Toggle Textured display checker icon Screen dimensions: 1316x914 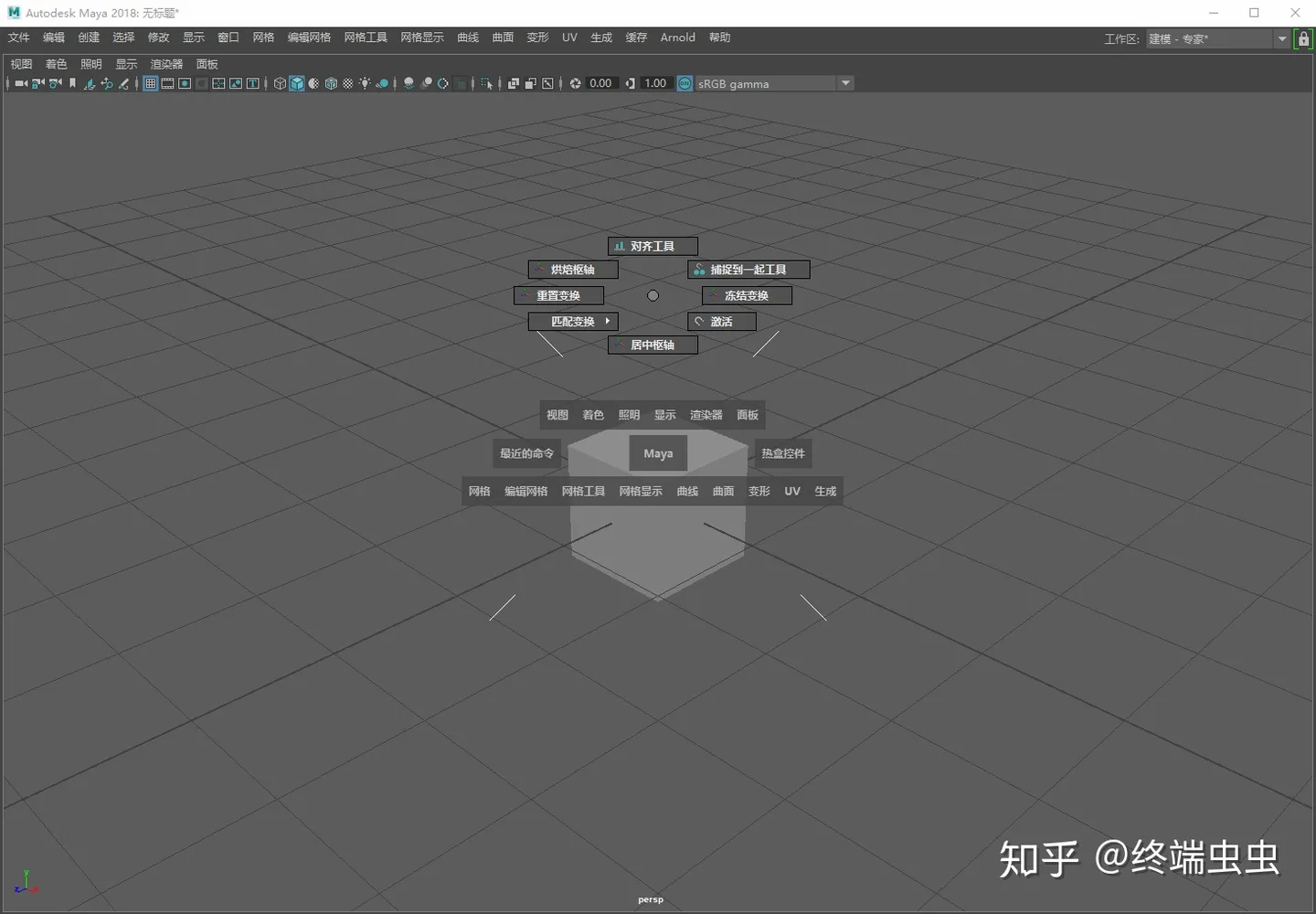click(347, 83)
